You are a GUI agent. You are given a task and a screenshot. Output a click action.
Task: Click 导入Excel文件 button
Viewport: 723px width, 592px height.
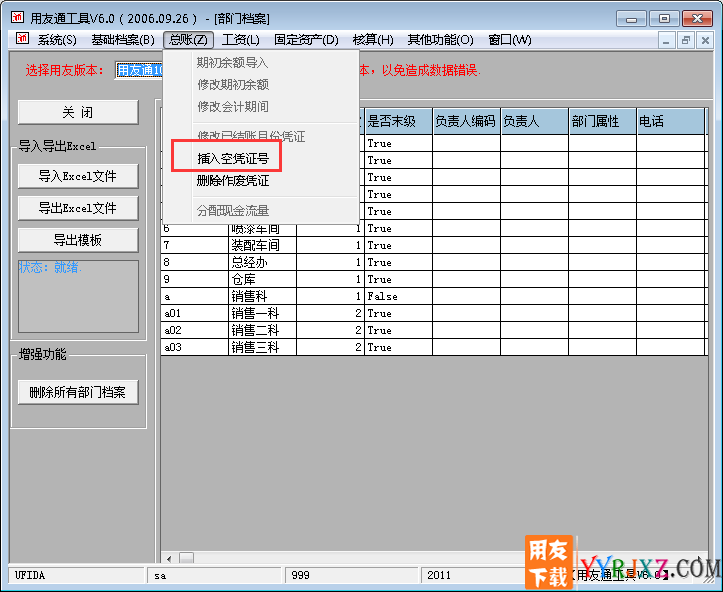[x=78, y=176]
